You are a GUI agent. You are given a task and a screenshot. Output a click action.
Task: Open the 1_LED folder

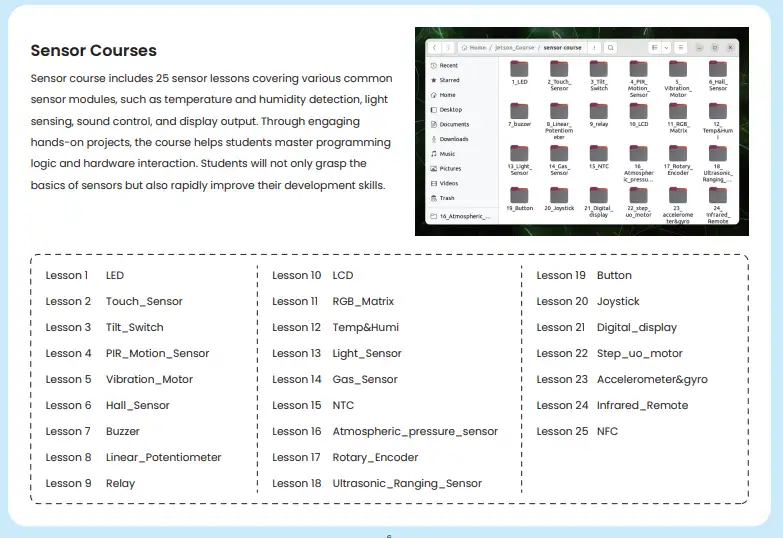click(519, 71)
